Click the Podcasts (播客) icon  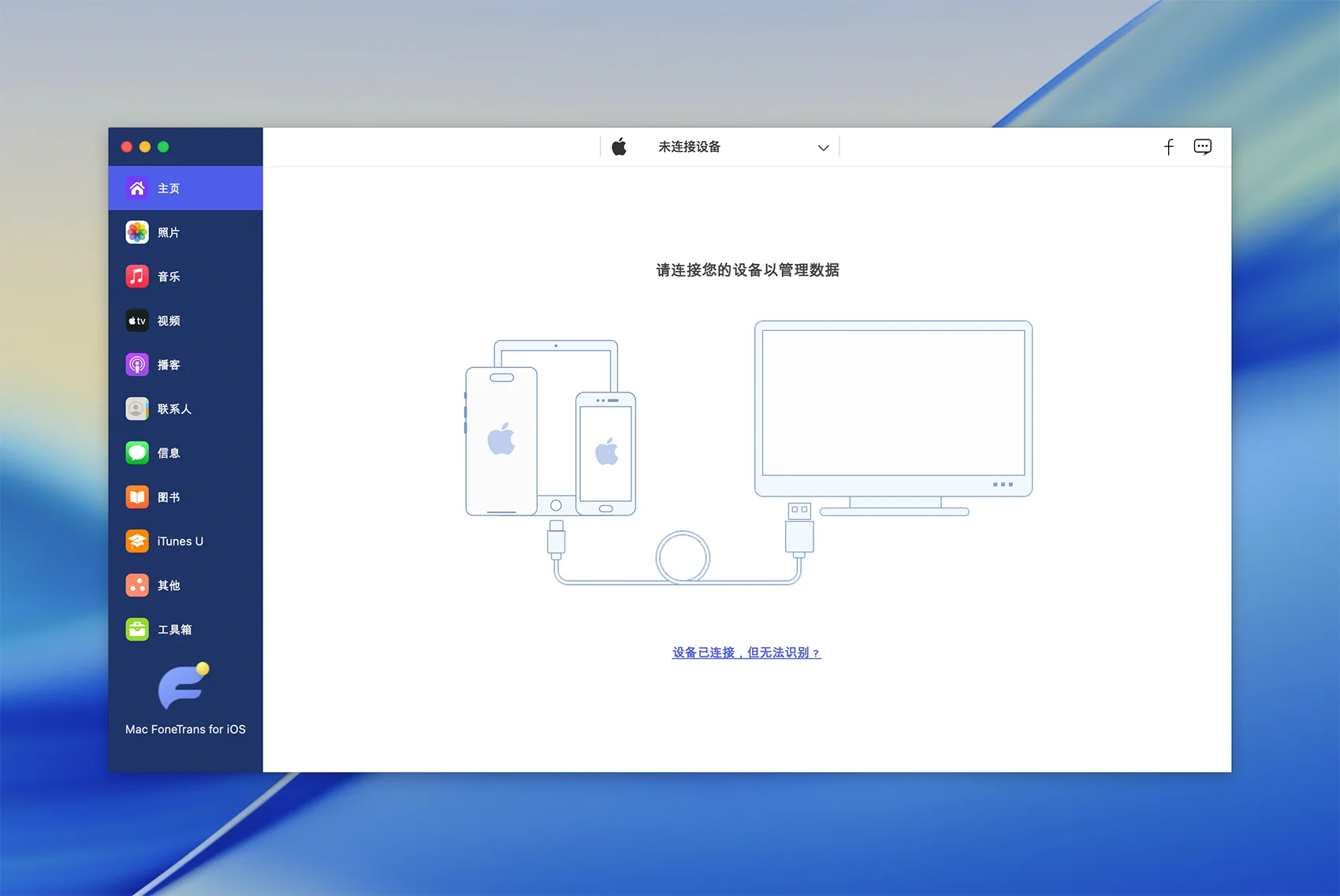[137, 365]
